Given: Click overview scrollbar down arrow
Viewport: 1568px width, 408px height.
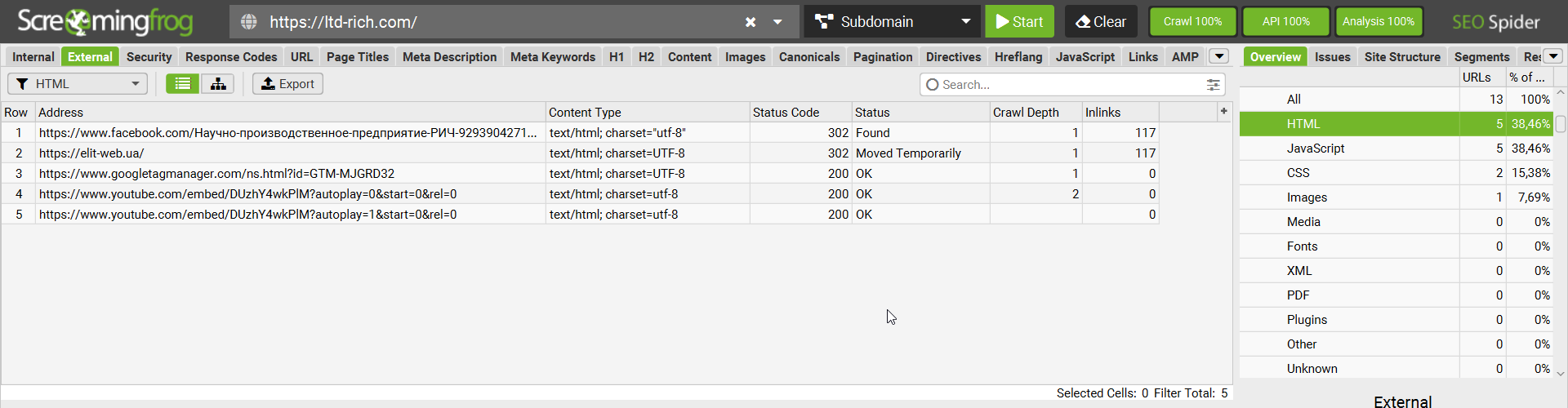Looking at the screenshot, I should [1561, 373].
